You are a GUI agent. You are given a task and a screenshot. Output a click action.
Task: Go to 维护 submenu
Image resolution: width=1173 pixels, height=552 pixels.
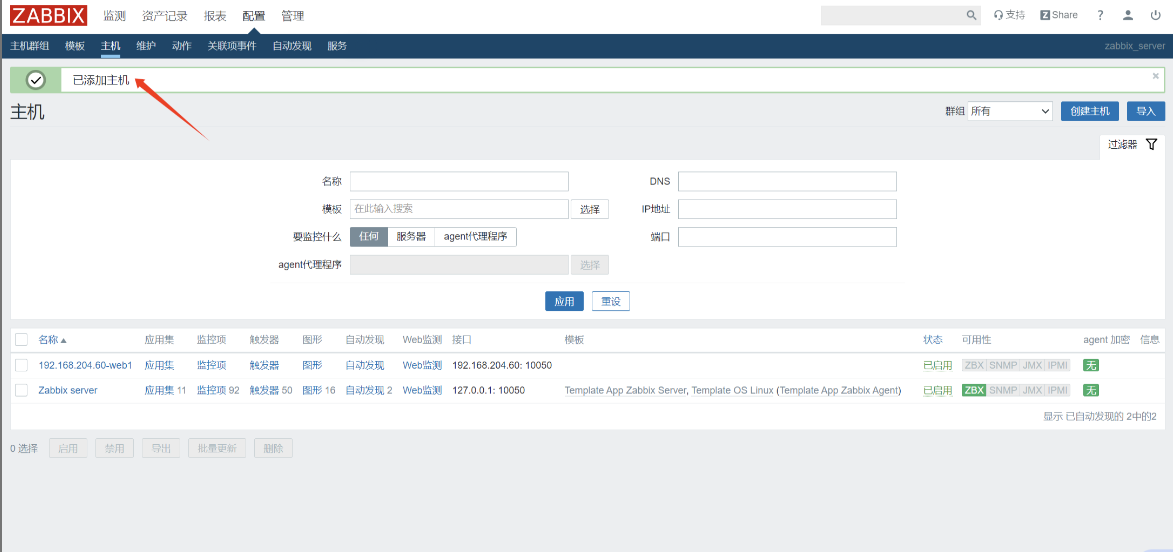[x=146, y=46]
